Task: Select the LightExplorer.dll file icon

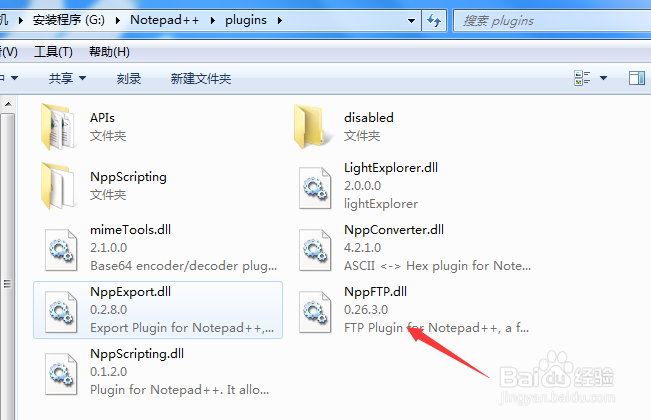Action: (x=315, y=188)
